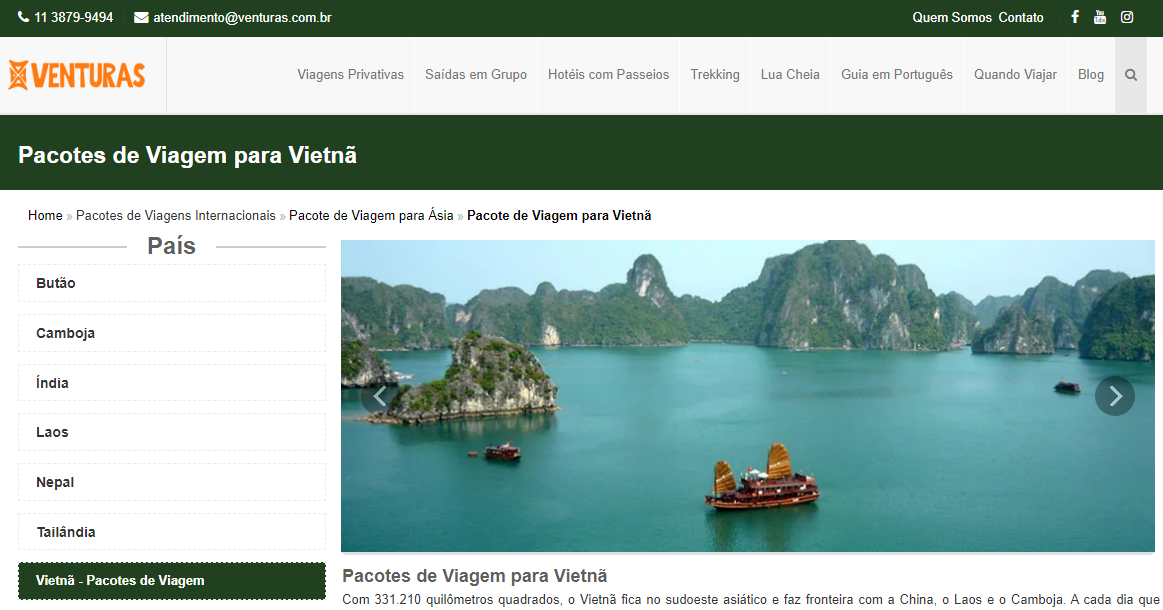Open Pacote de Viagem para Ásia breadcrumb
The image size is (1163, 610).
click(370, 216)
